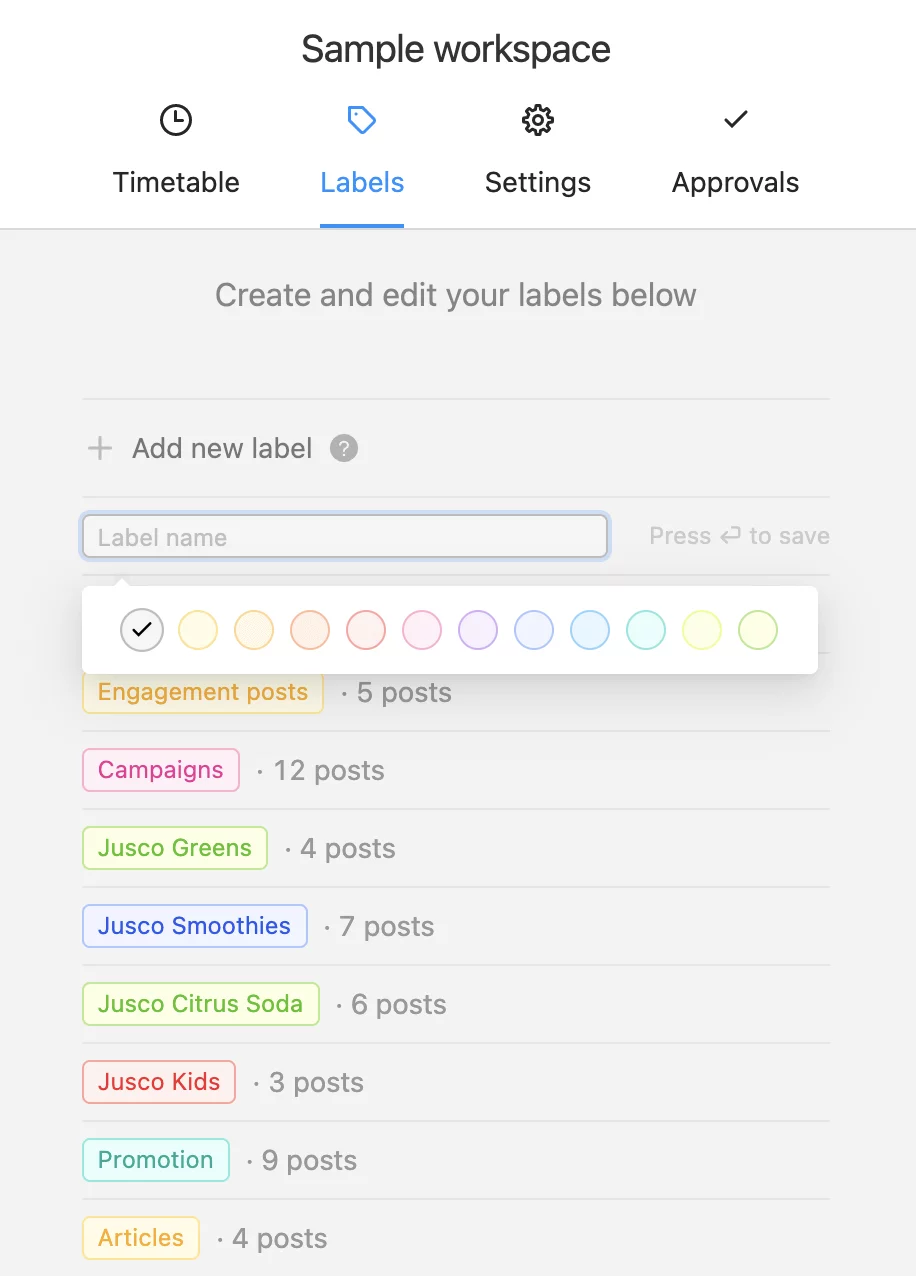The image size is (916, 1276).
Task: Select the checked gray color swatch
Action: 142,630
